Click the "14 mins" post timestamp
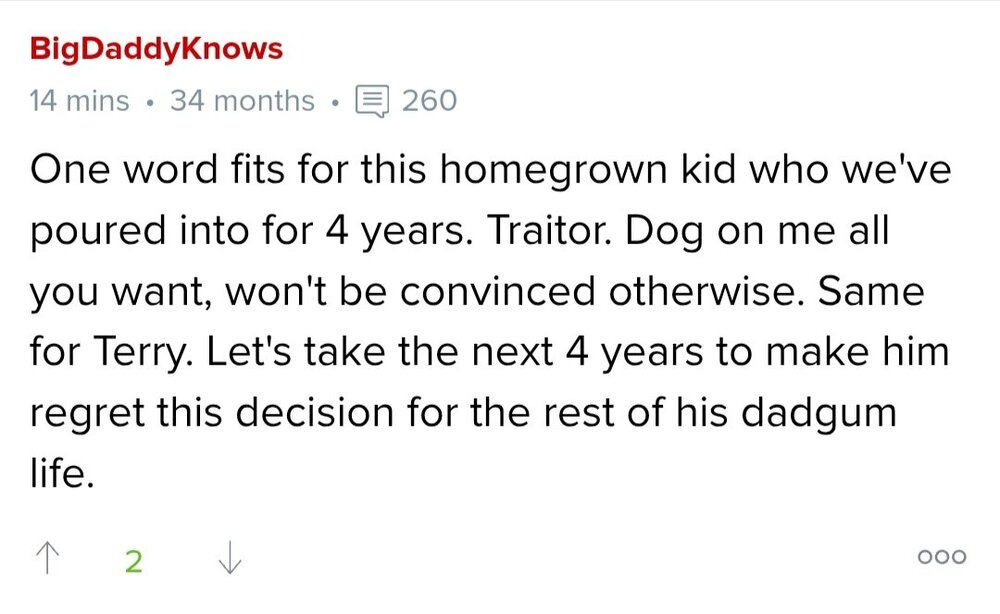1000x614 pixels. pyautogui.click(x=79, y=101)
